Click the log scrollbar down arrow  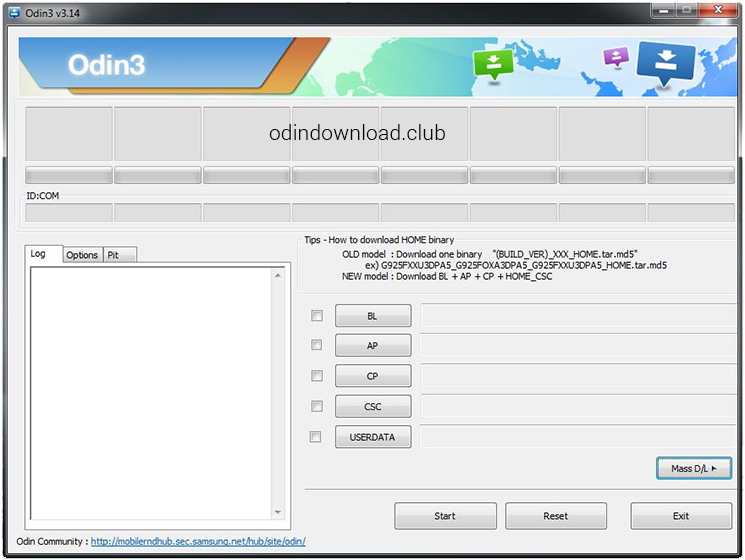278,512
